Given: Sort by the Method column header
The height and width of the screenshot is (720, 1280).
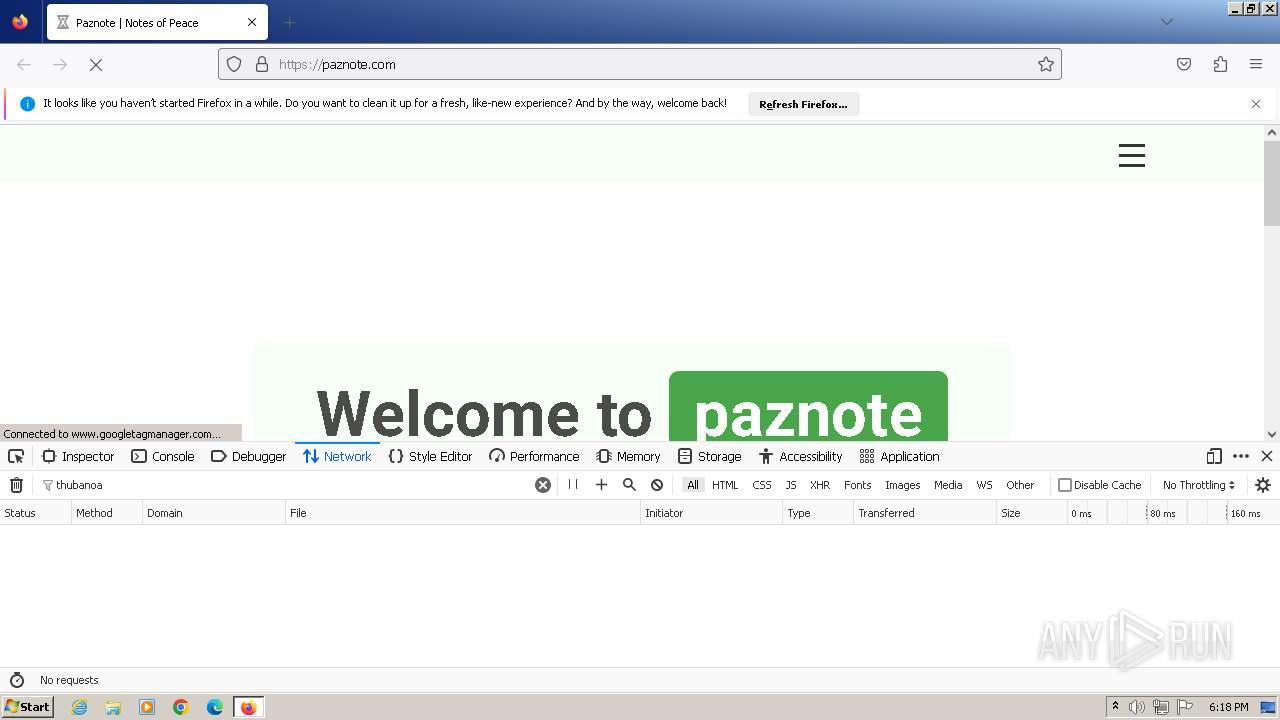Looking at the screenshot, I should 106,513.
